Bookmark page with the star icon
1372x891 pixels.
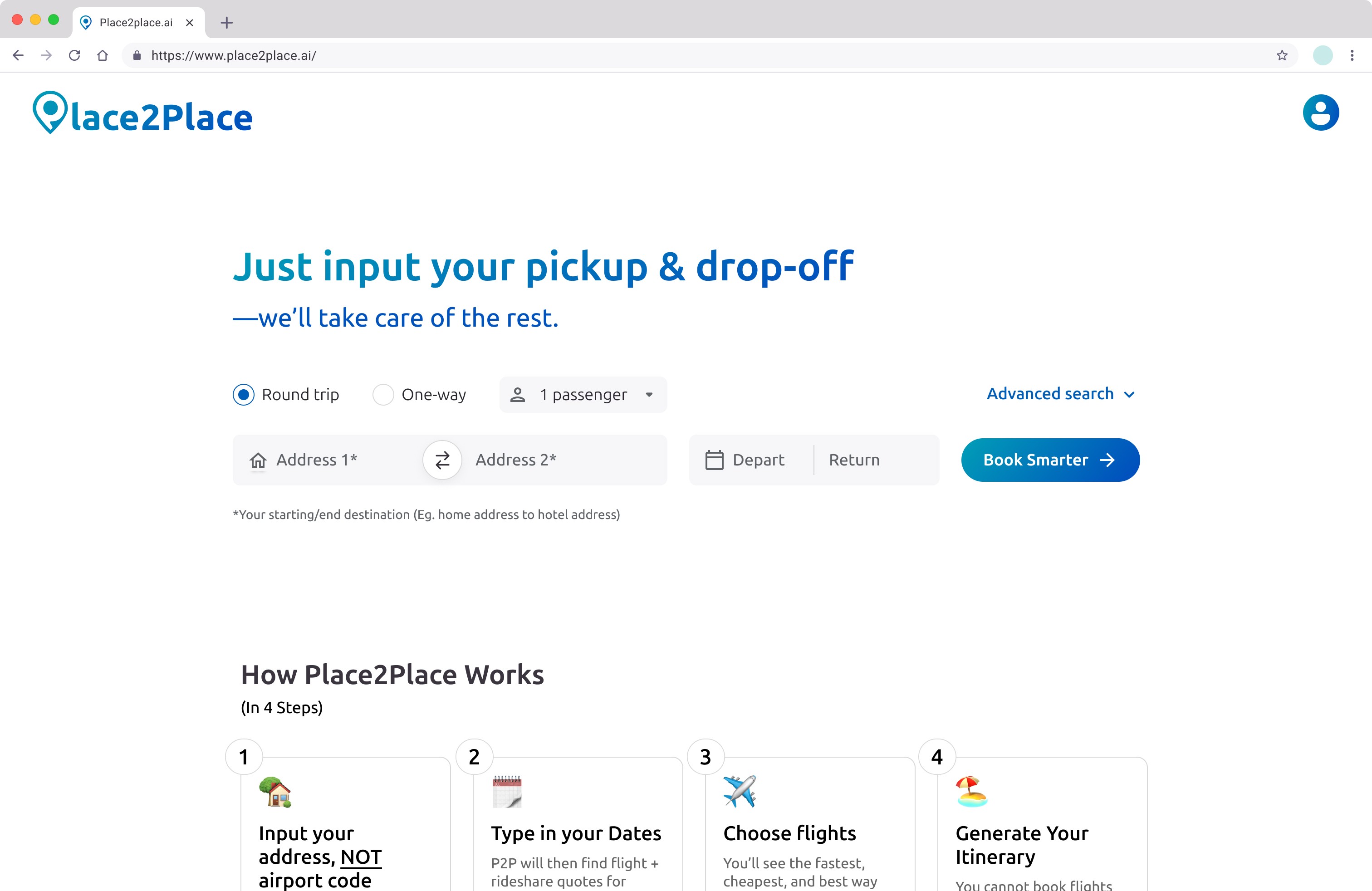click(1282, 55)
